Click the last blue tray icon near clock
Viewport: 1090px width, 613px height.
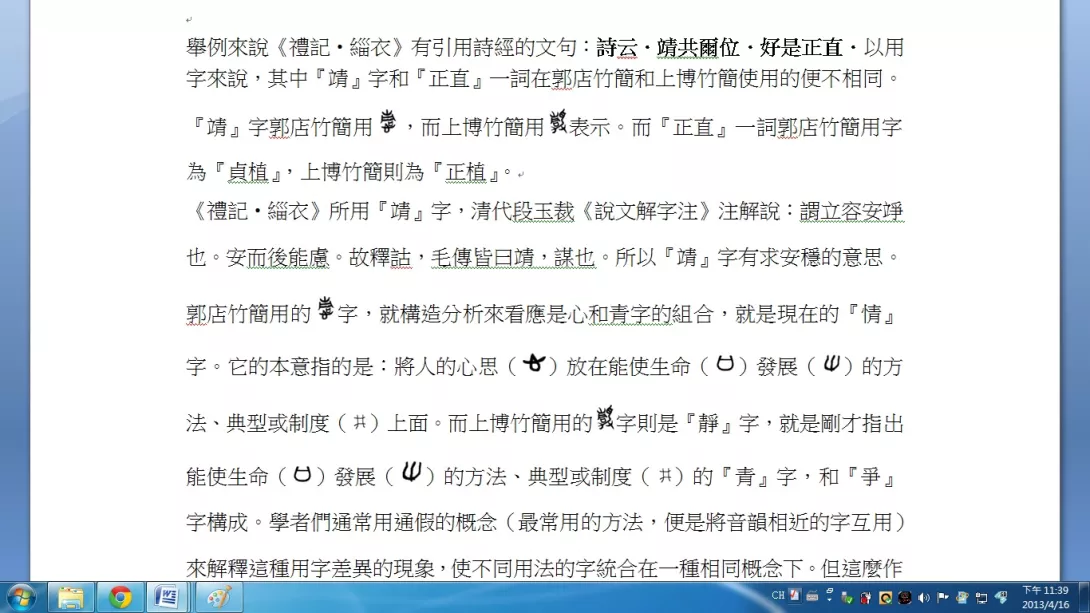tap(1002, 598)
